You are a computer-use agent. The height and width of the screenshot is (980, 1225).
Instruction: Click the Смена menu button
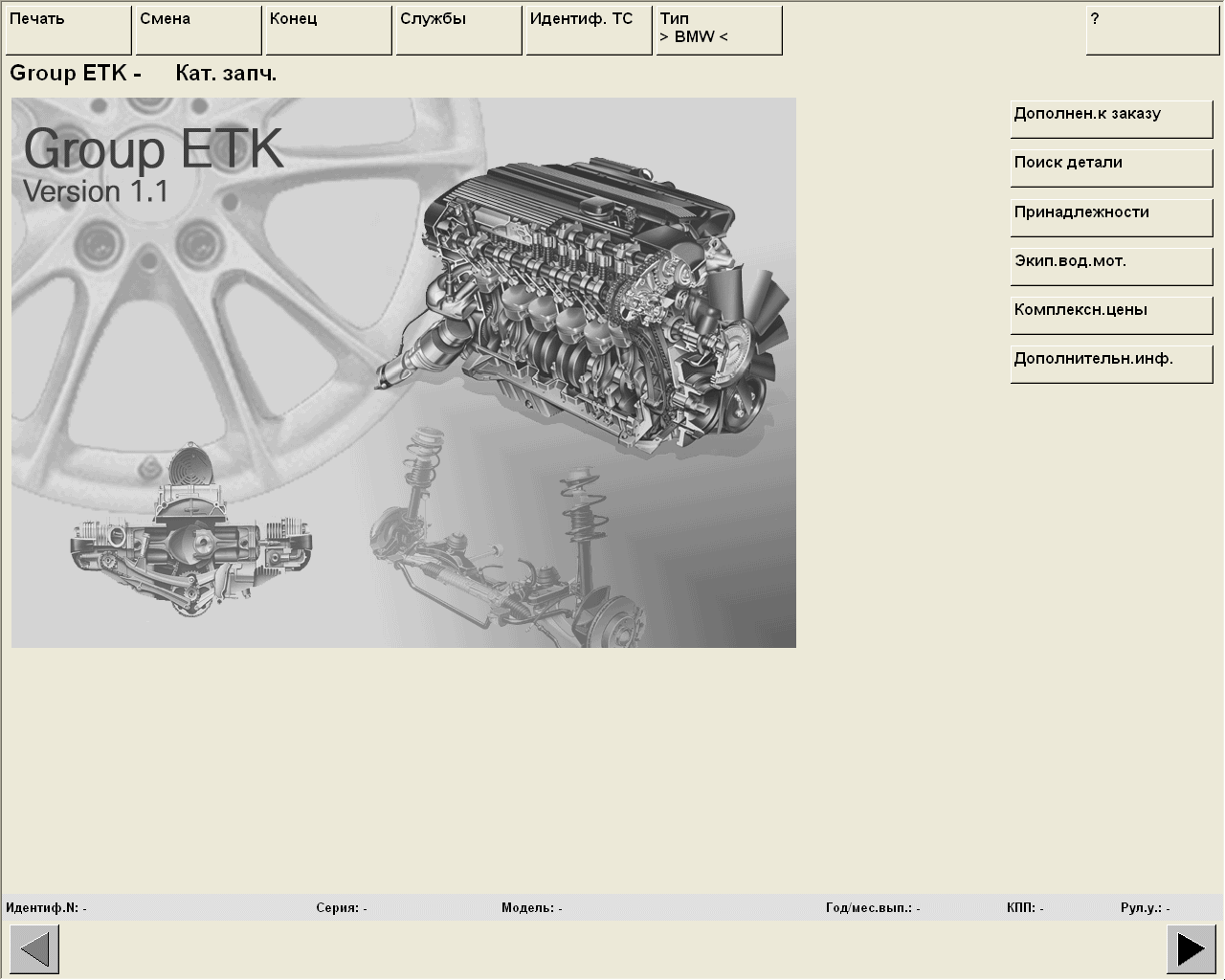click(x=199, y=31)
